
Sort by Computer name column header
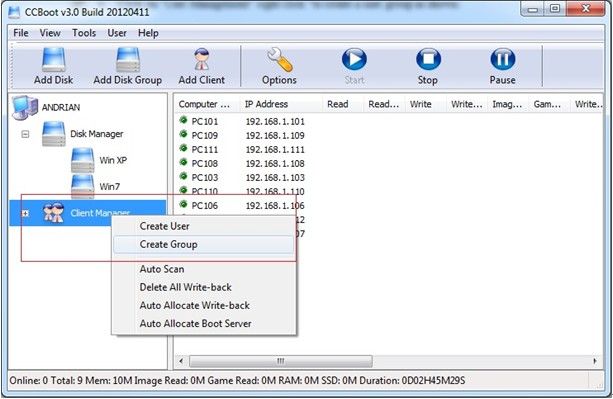coord(207,104)
